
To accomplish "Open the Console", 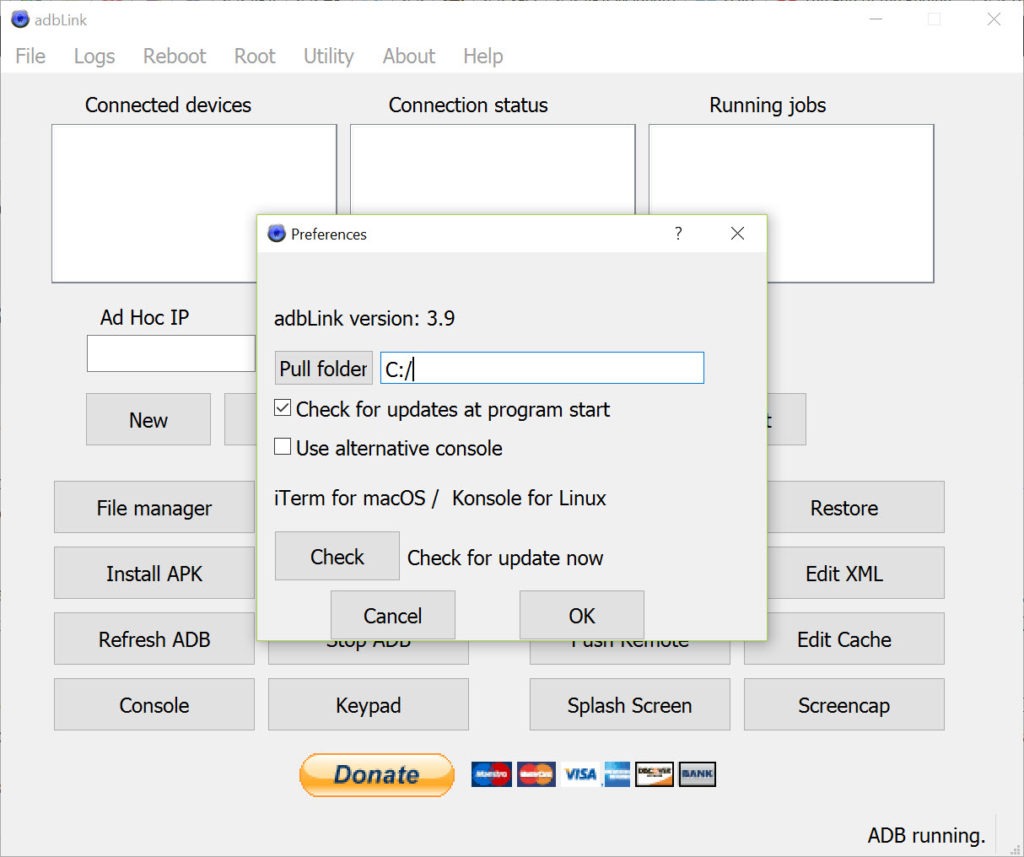I will (154, 705).
